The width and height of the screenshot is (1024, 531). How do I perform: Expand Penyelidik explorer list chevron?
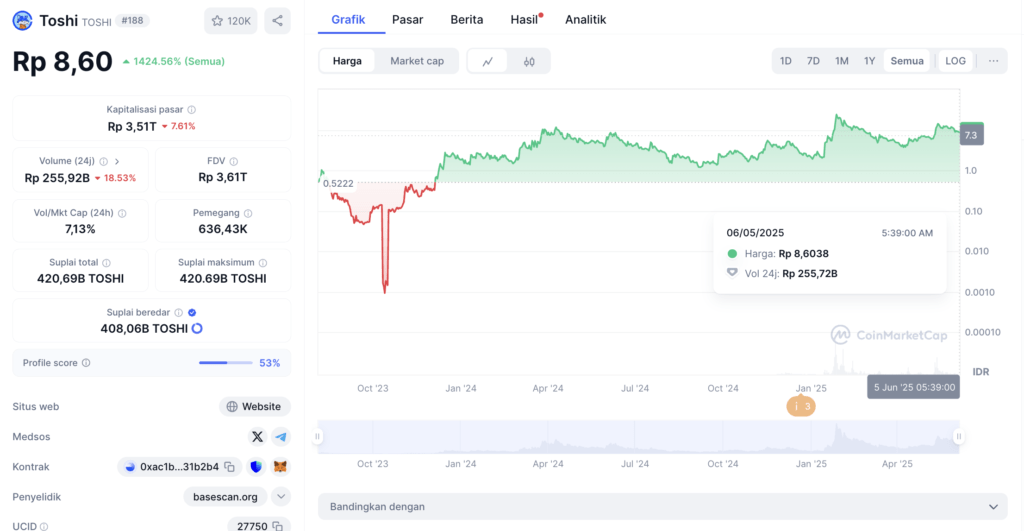(281, 496)
